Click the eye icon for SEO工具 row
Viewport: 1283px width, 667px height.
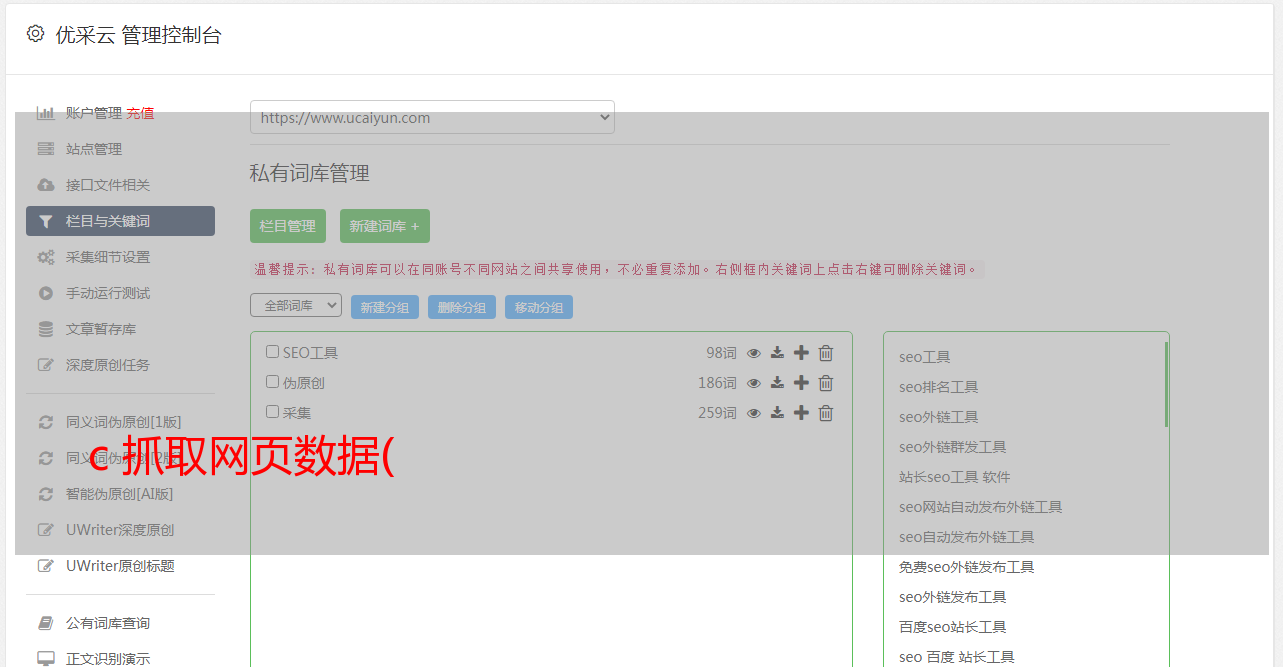point(754,353)
